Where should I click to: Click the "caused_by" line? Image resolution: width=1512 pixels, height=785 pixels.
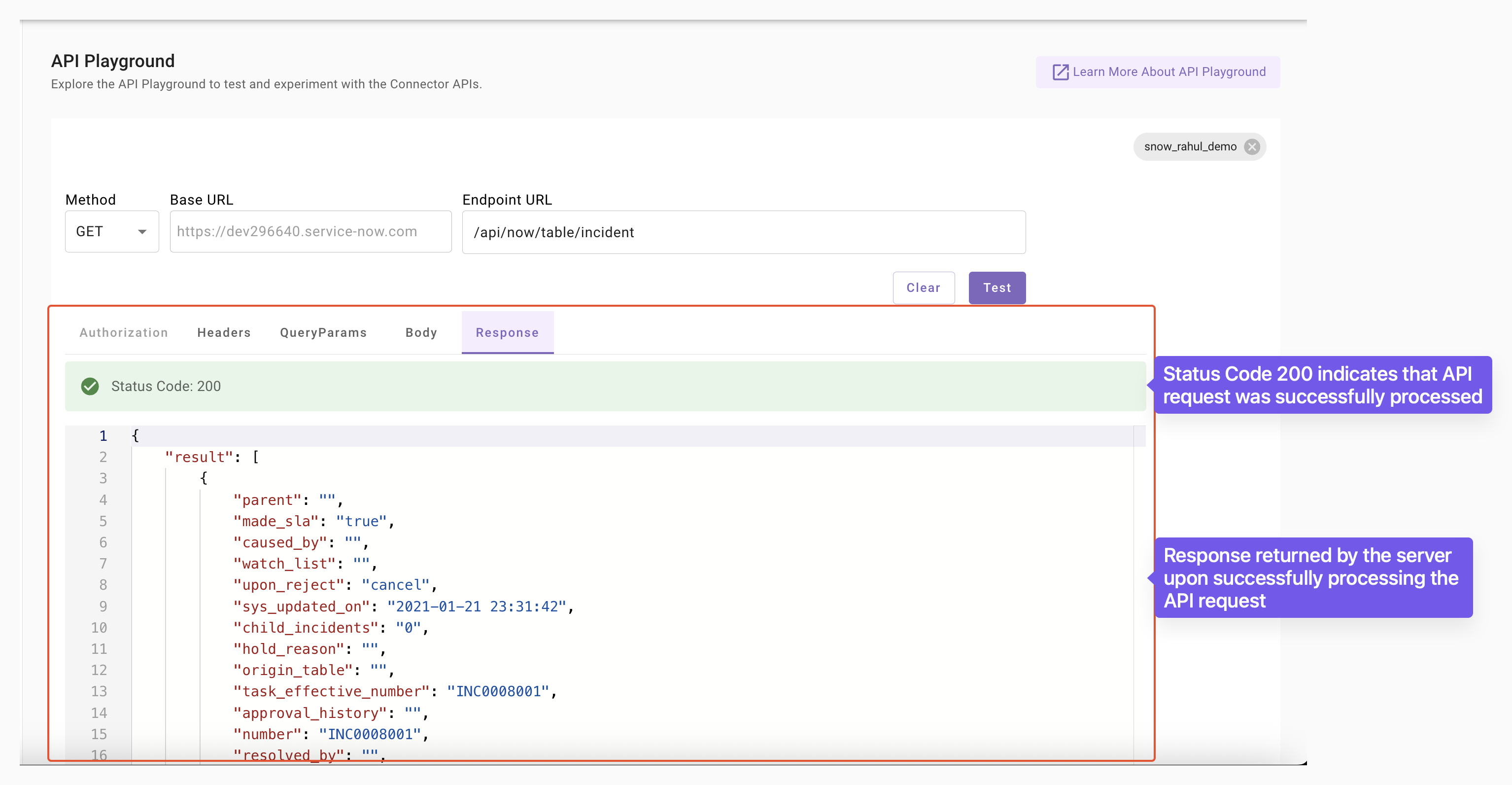tap(301, 542)
